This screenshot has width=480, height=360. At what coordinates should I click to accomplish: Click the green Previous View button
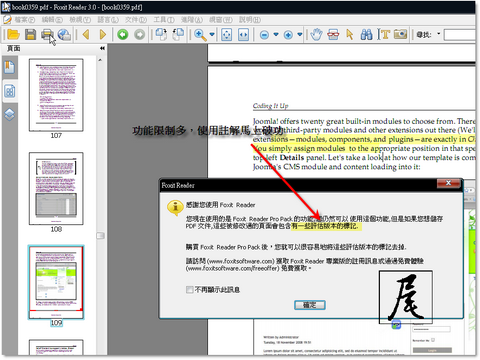point(123,34)
